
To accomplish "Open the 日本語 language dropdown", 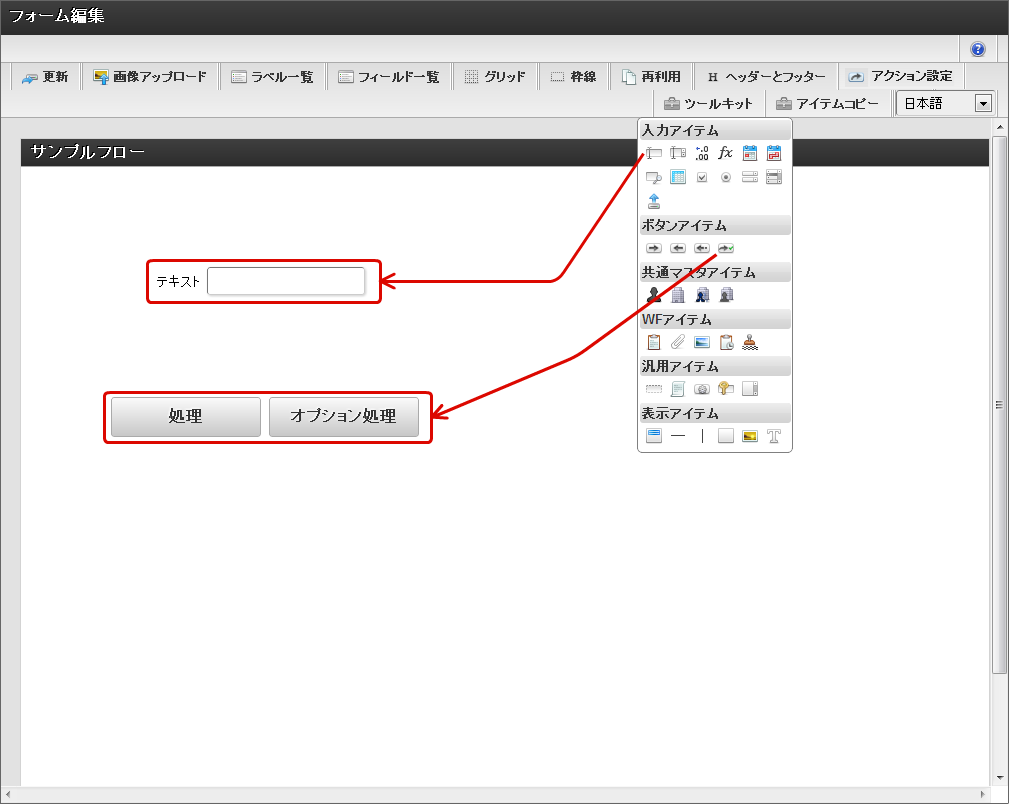I will click(x=945, y=103).
